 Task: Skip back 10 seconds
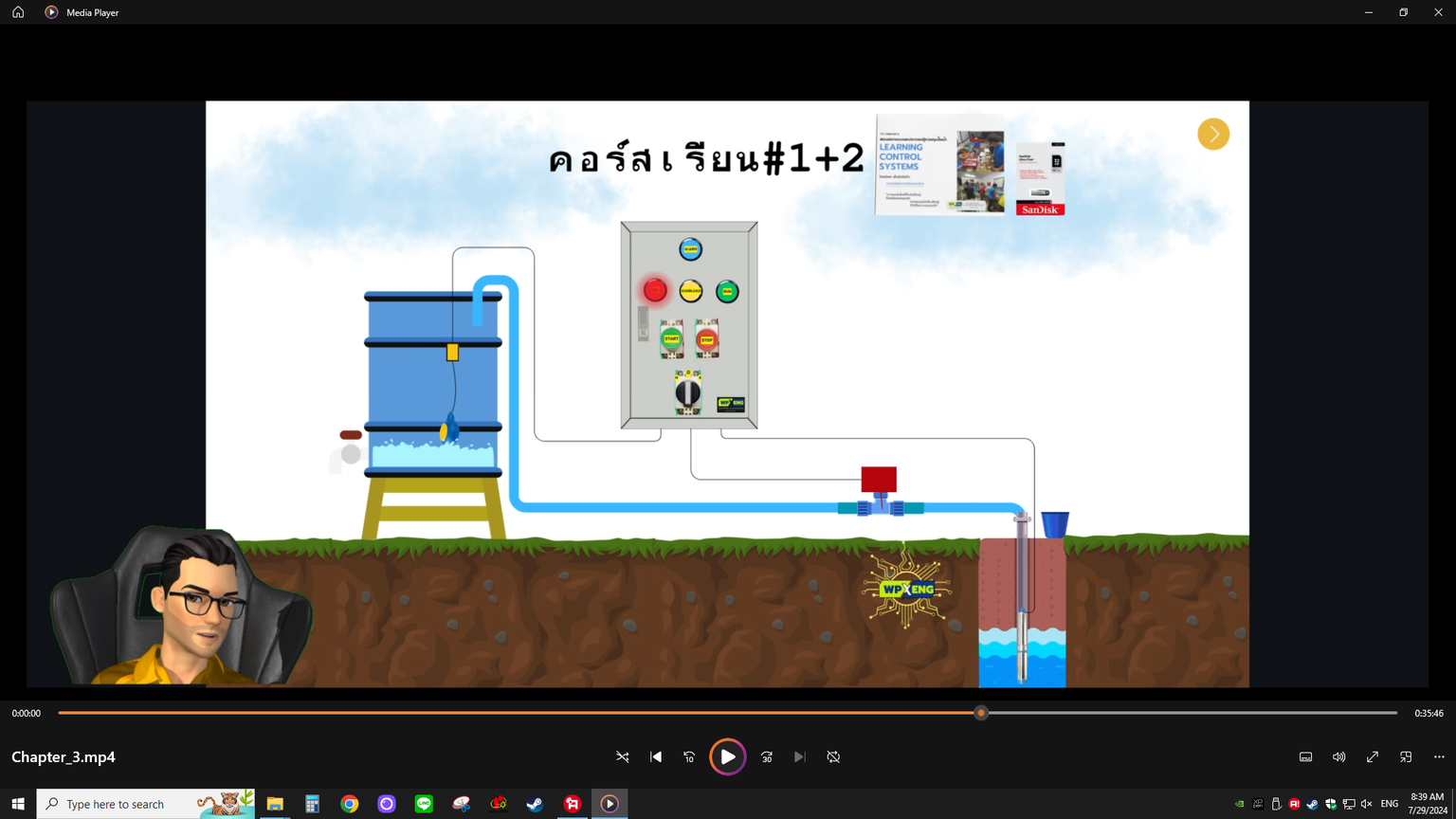(x=689, y=756)
